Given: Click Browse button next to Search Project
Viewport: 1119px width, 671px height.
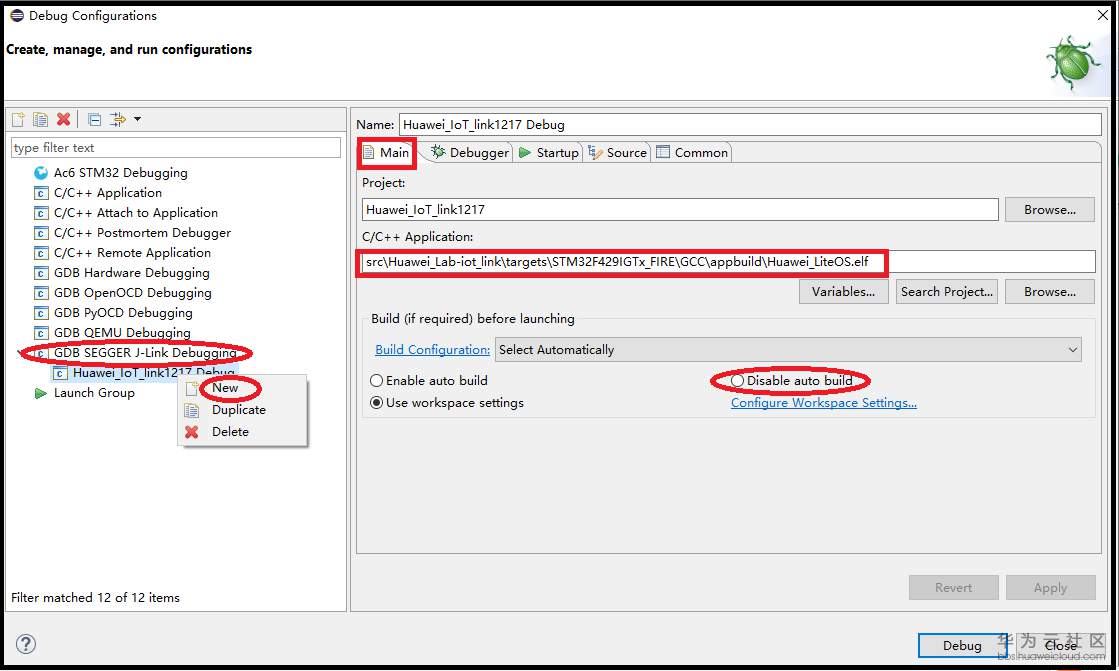Looking at the screenshot, I should [x=1050, y=292].
